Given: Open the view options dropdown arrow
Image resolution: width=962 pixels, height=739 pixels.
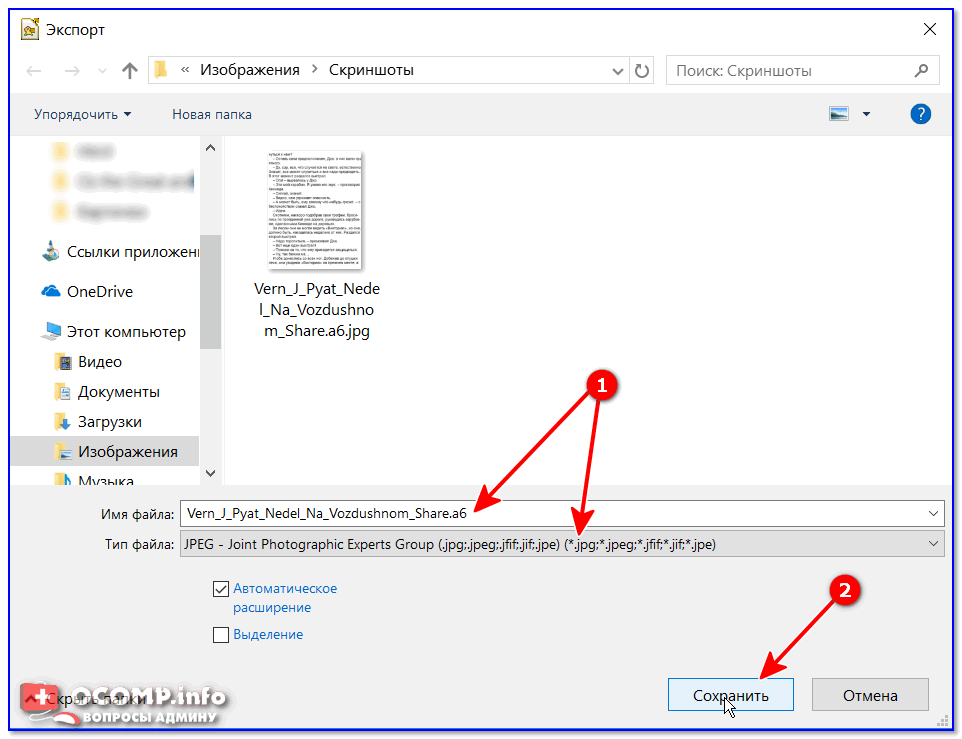Looking at the screenshot, I should point(866,114).
